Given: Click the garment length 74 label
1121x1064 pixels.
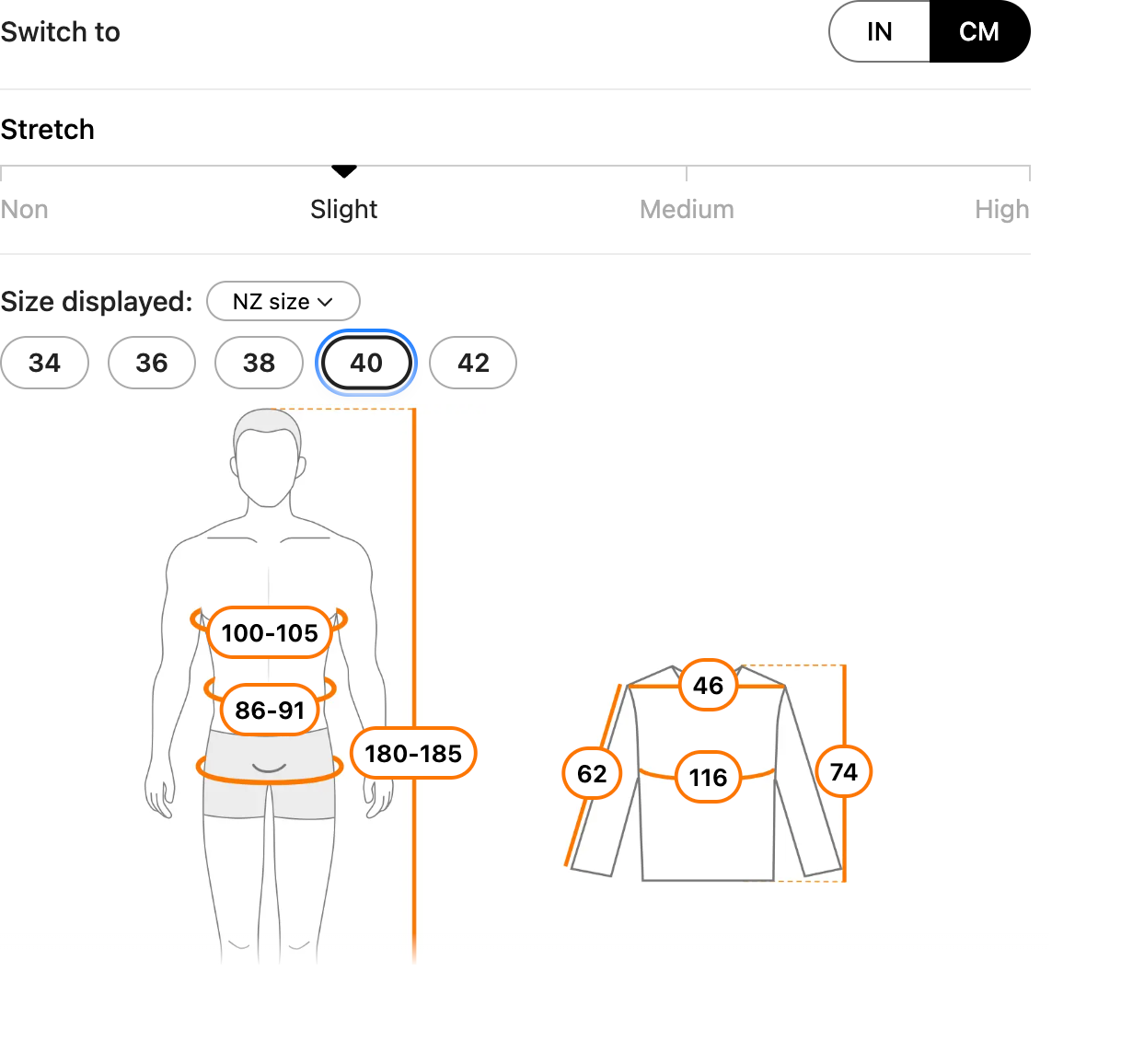Looking at the screenshot, I should pyautogui.click(x=843, y=772).
